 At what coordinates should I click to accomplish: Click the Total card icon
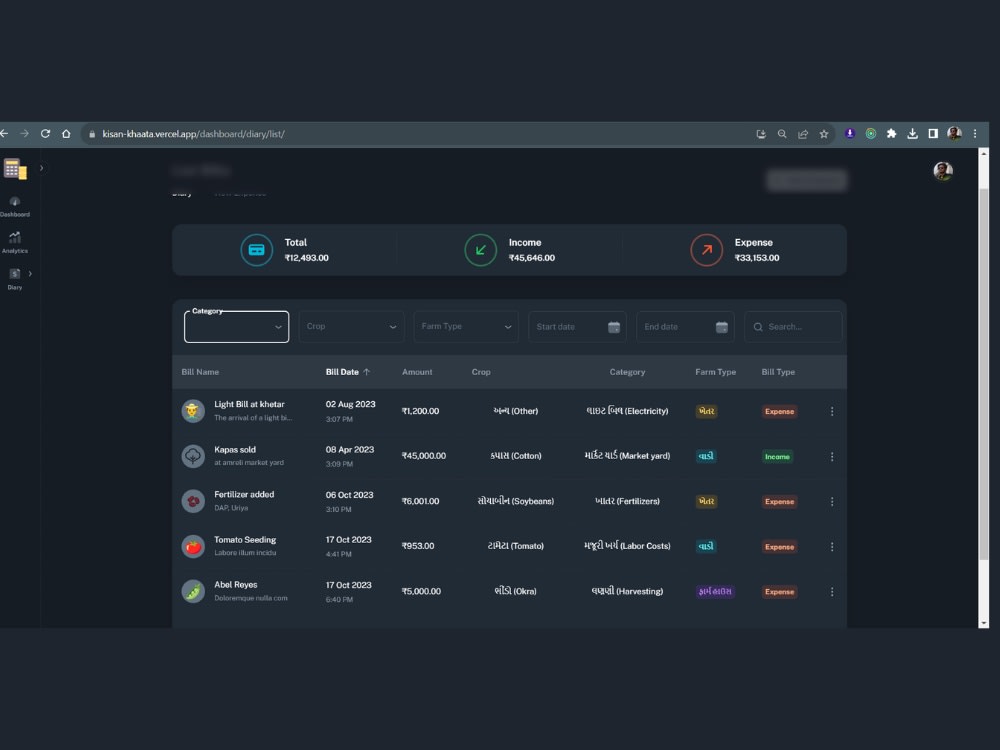click(x=256, y=250)
